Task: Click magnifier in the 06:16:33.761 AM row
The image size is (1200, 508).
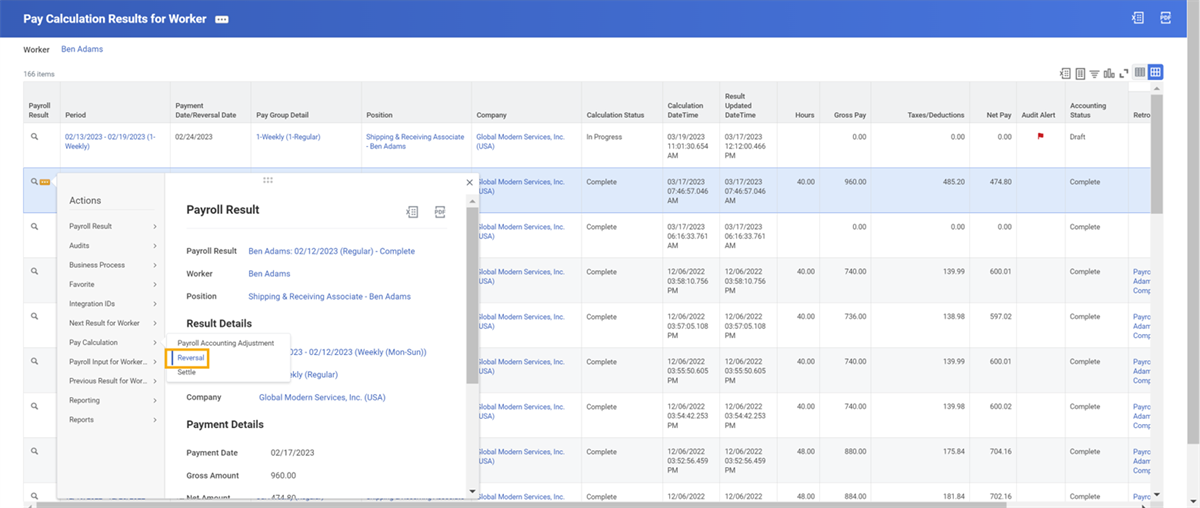Action: [x=34, y=227]
